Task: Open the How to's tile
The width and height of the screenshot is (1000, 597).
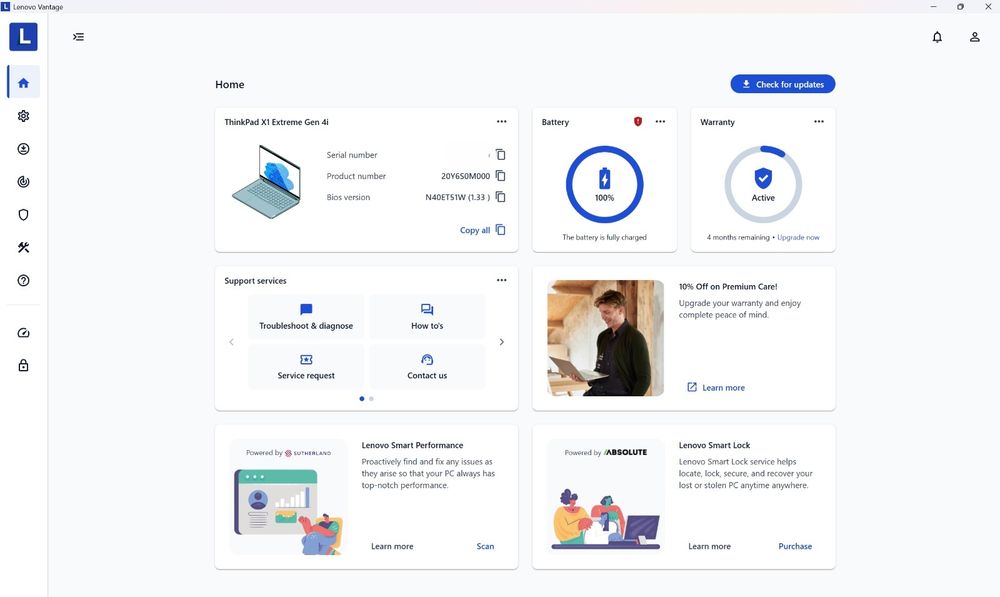Action: coord(427,317)
